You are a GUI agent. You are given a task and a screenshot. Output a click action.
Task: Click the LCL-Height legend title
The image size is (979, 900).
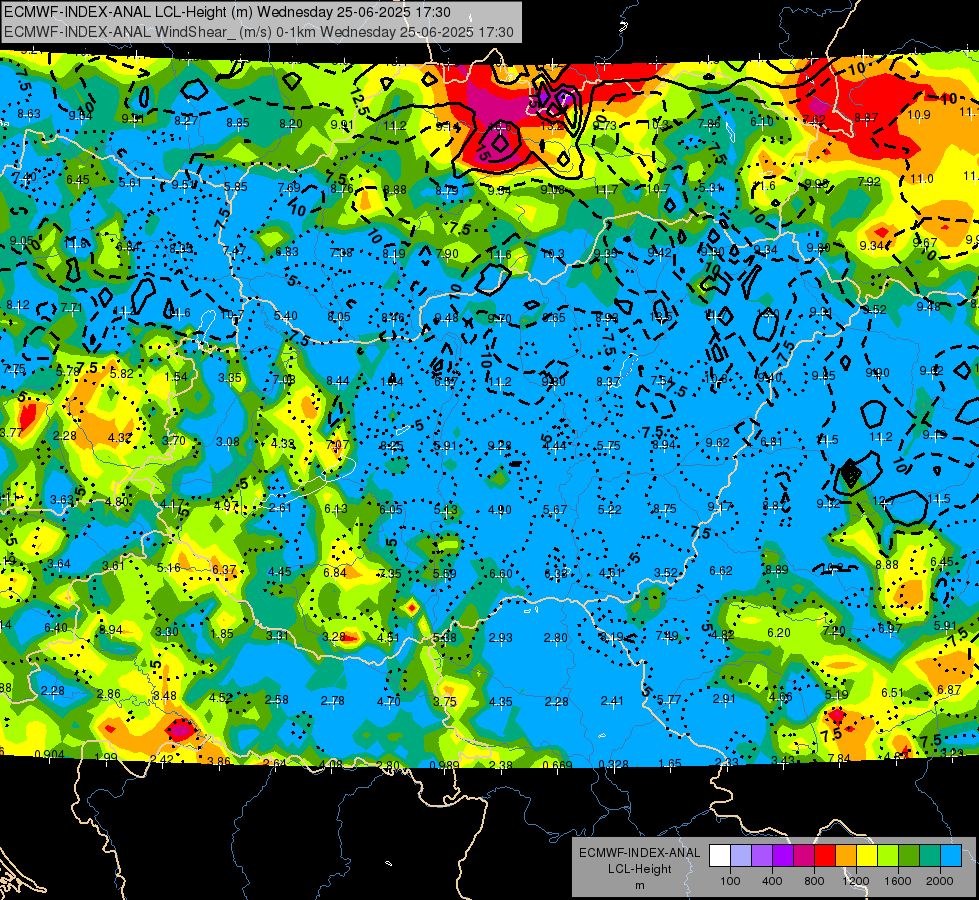pyautogui.click(x=639, y=869)
